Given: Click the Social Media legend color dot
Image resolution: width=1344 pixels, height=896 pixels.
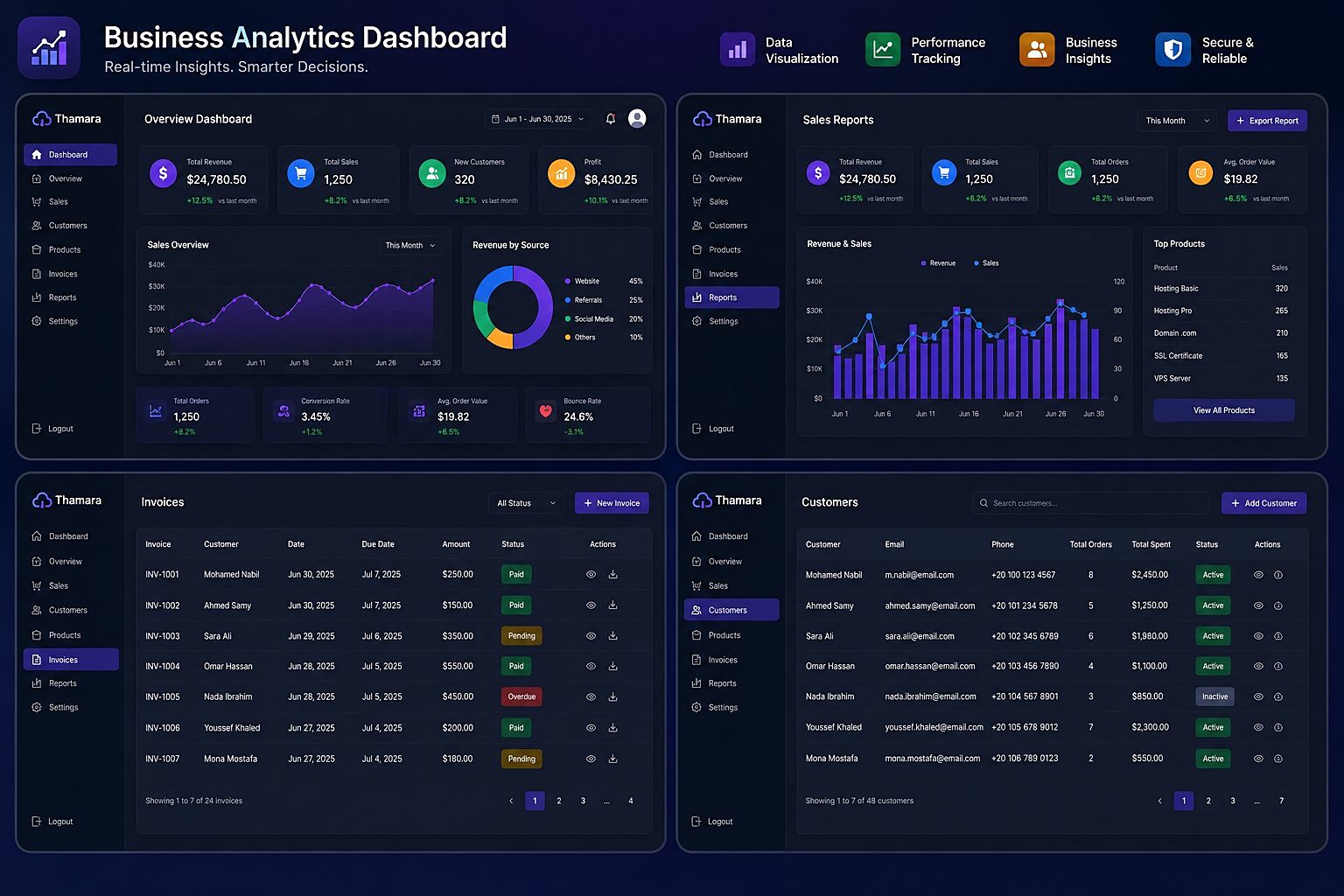Looking at the screenshot, I should [x=568, y=319].
